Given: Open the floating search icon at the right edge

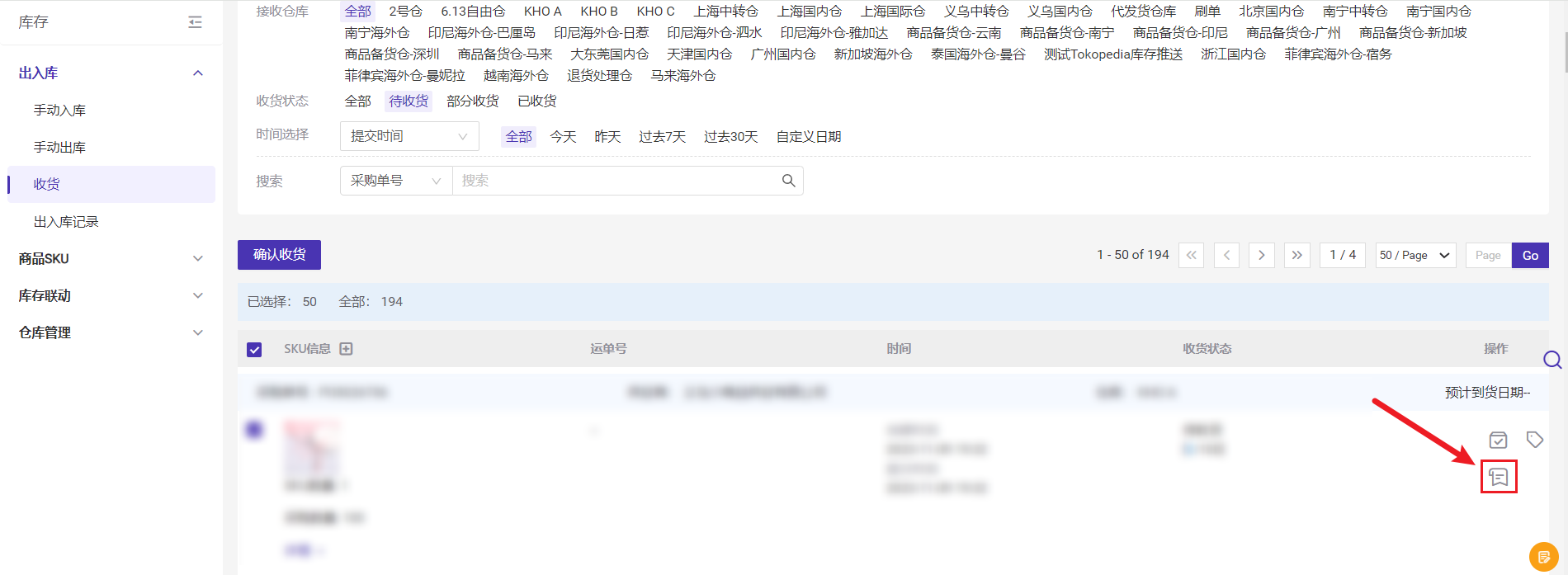Looking at the screenshot, I should click(x=1552, y=360).
